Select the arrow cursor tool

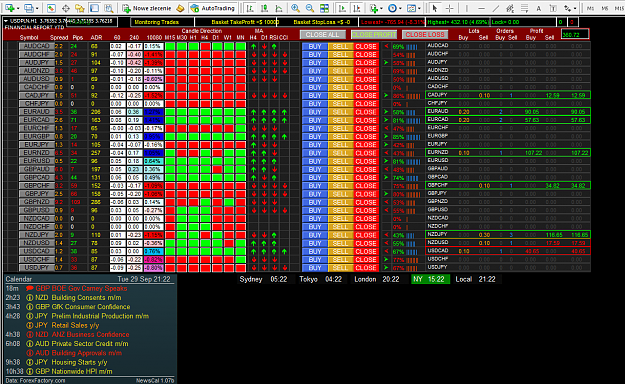pyautogui.click(x=435, y=8)
